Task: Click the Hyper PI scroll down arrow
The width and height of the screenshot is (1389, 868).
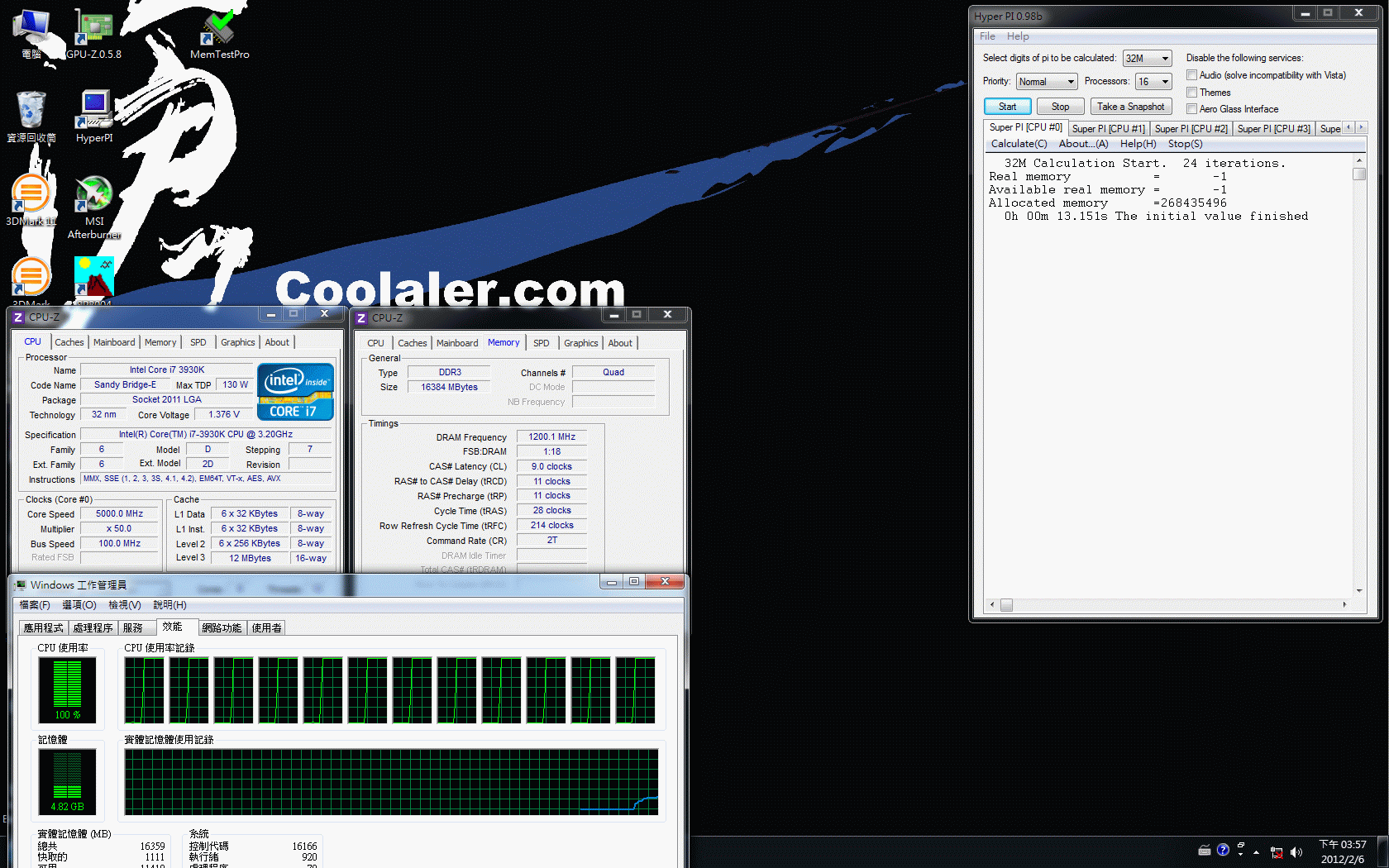Action: [1359, 591]
